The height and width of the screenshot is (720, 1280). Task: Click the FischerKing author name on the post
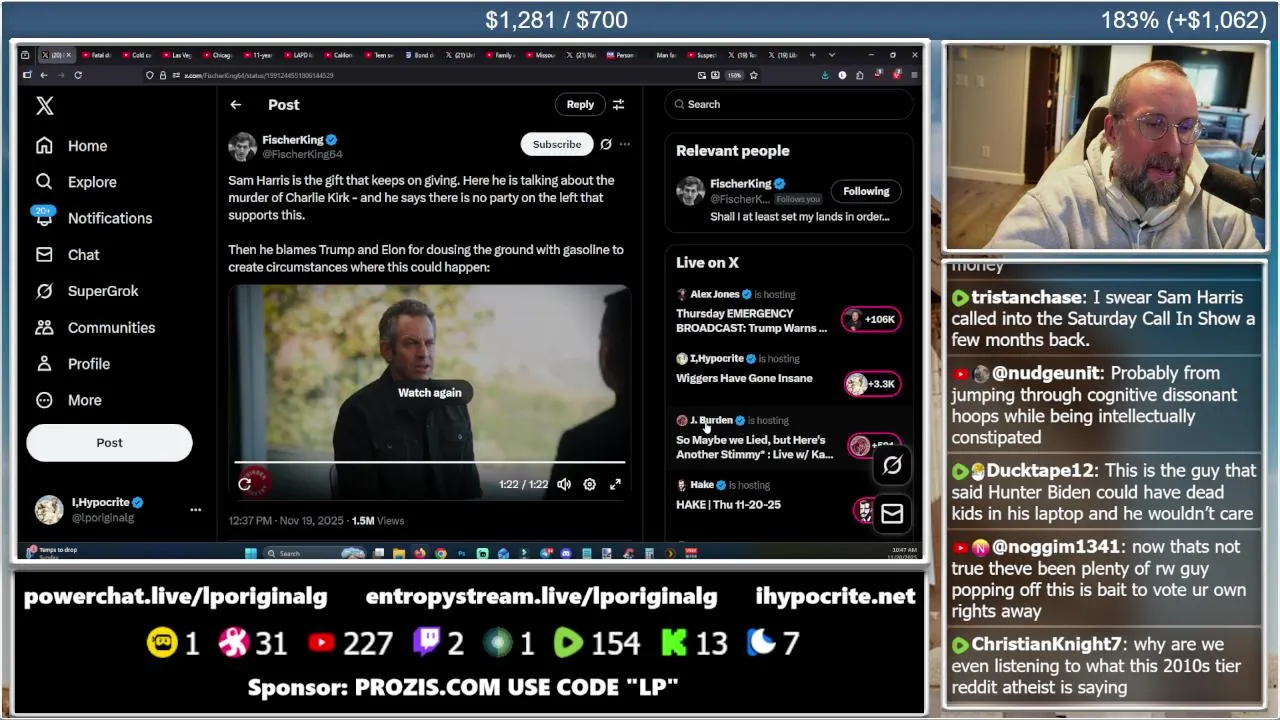tap(292, 140)
